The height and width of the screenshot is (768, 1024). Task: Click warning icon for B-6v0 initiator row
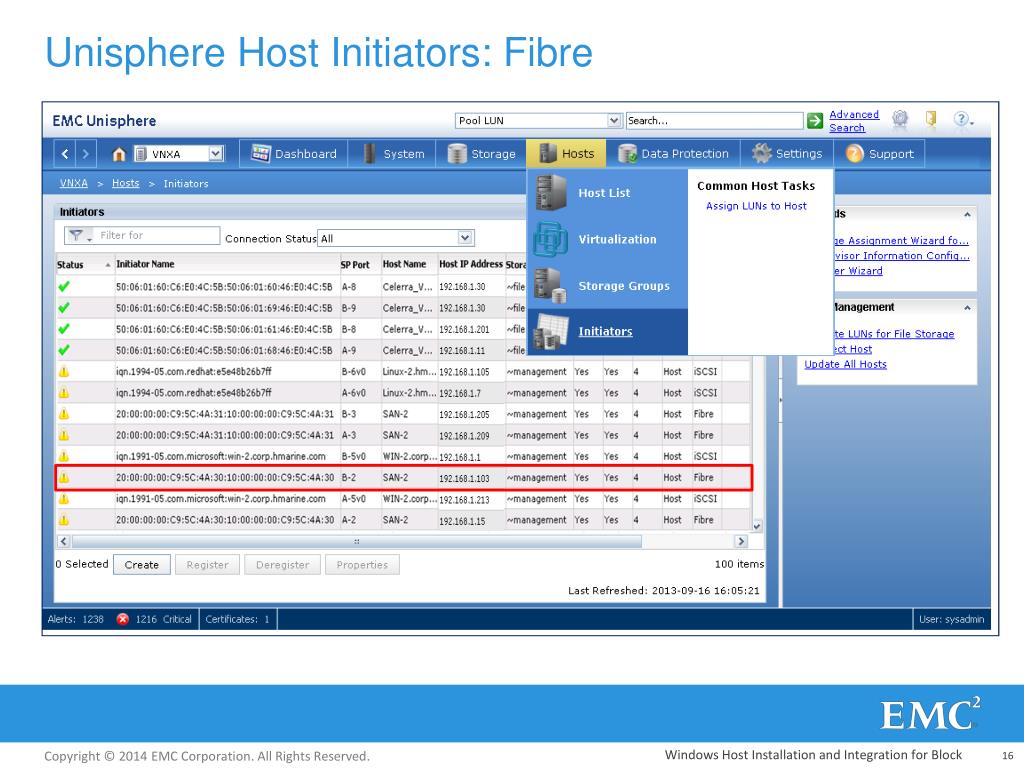(63, 372)
